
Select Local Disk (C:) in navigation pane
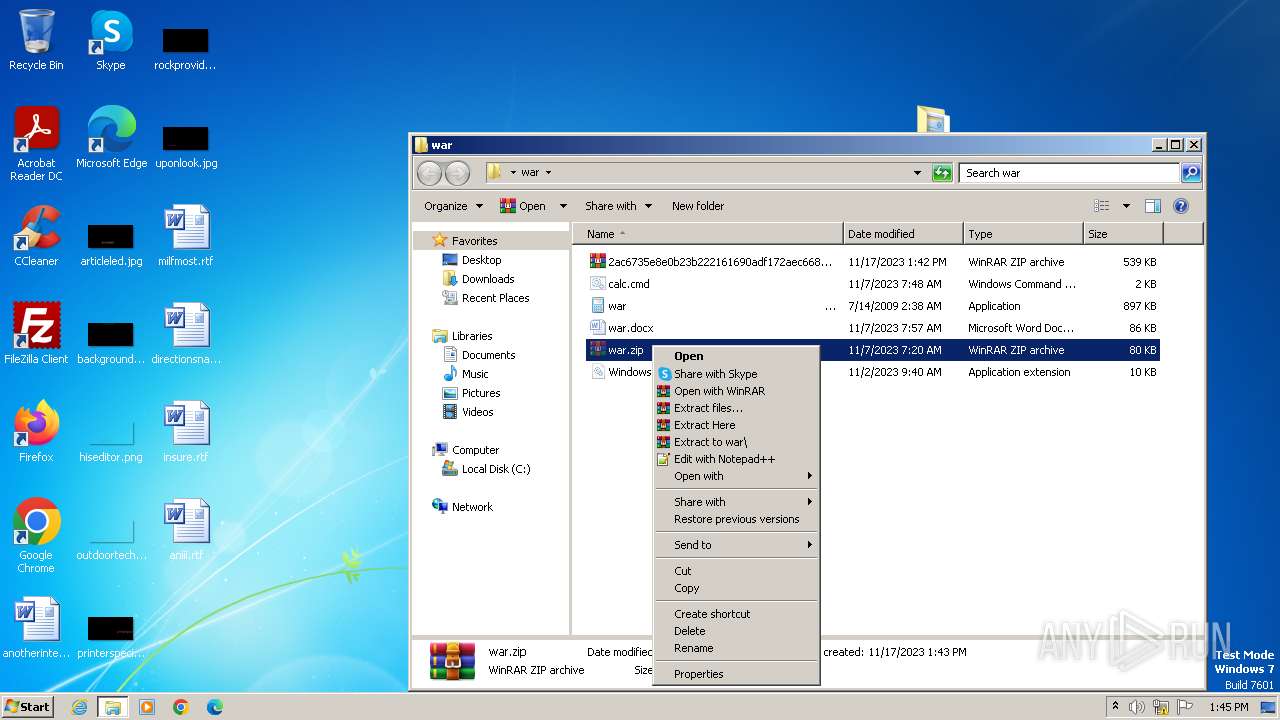click(496, 469)
